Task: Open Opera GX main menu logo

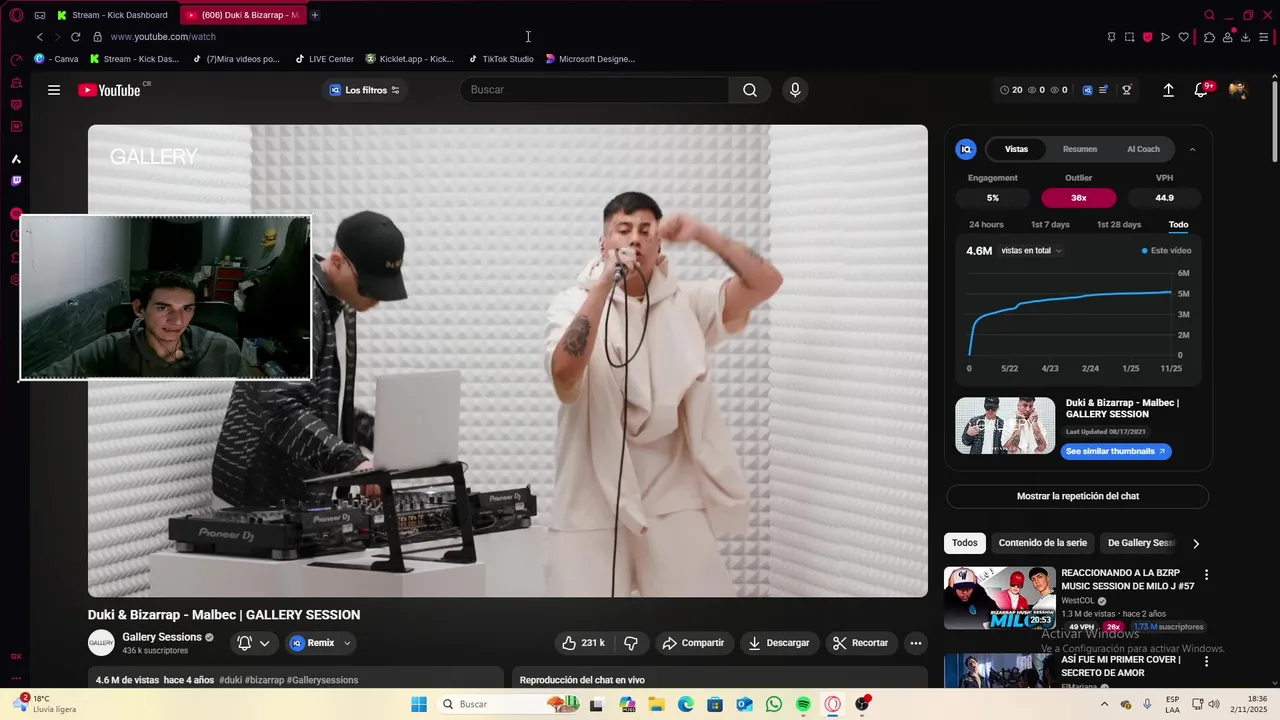Action: (x=16, y=15)
